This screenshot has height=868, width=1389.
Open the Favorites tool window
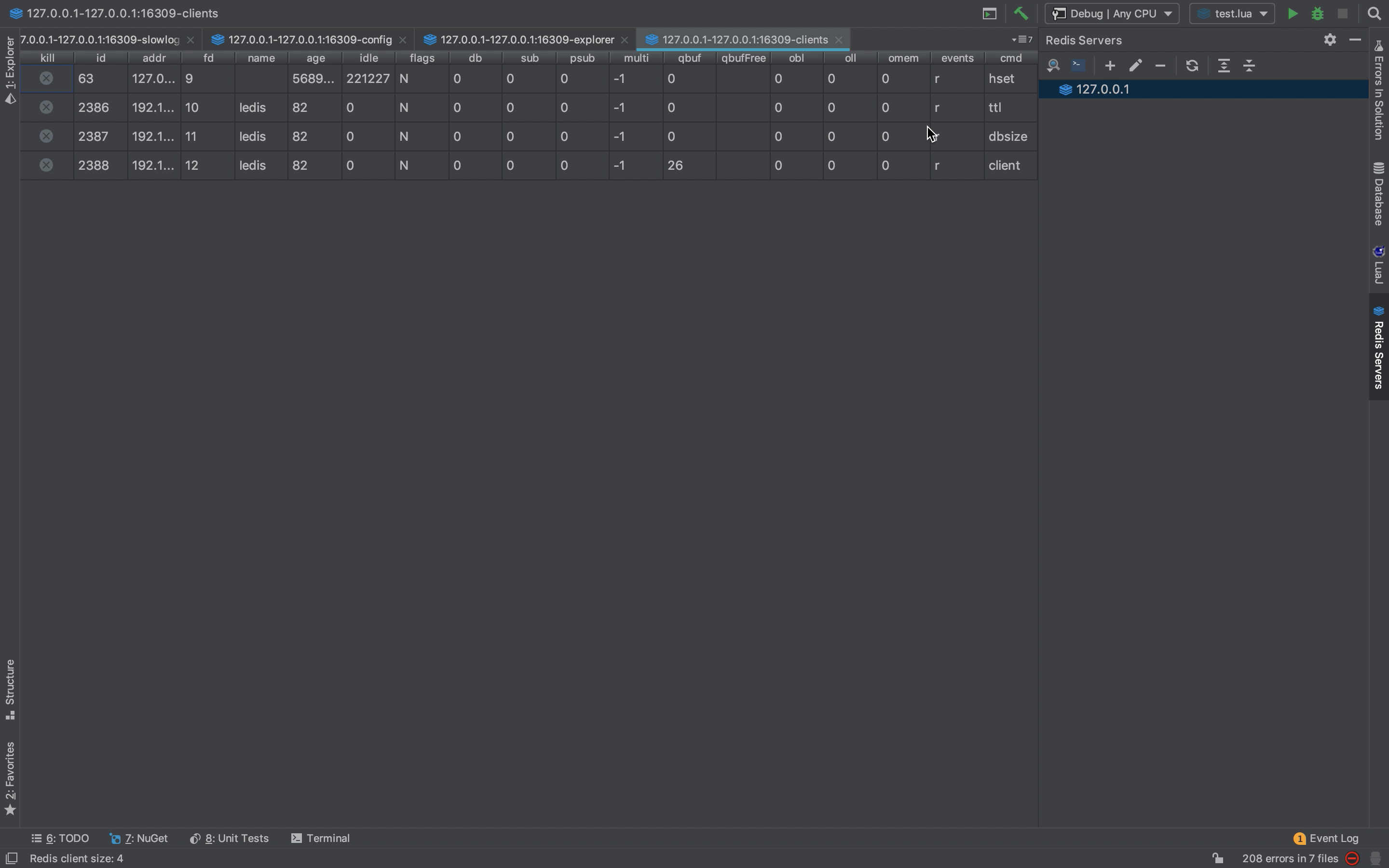pos(10,778)
